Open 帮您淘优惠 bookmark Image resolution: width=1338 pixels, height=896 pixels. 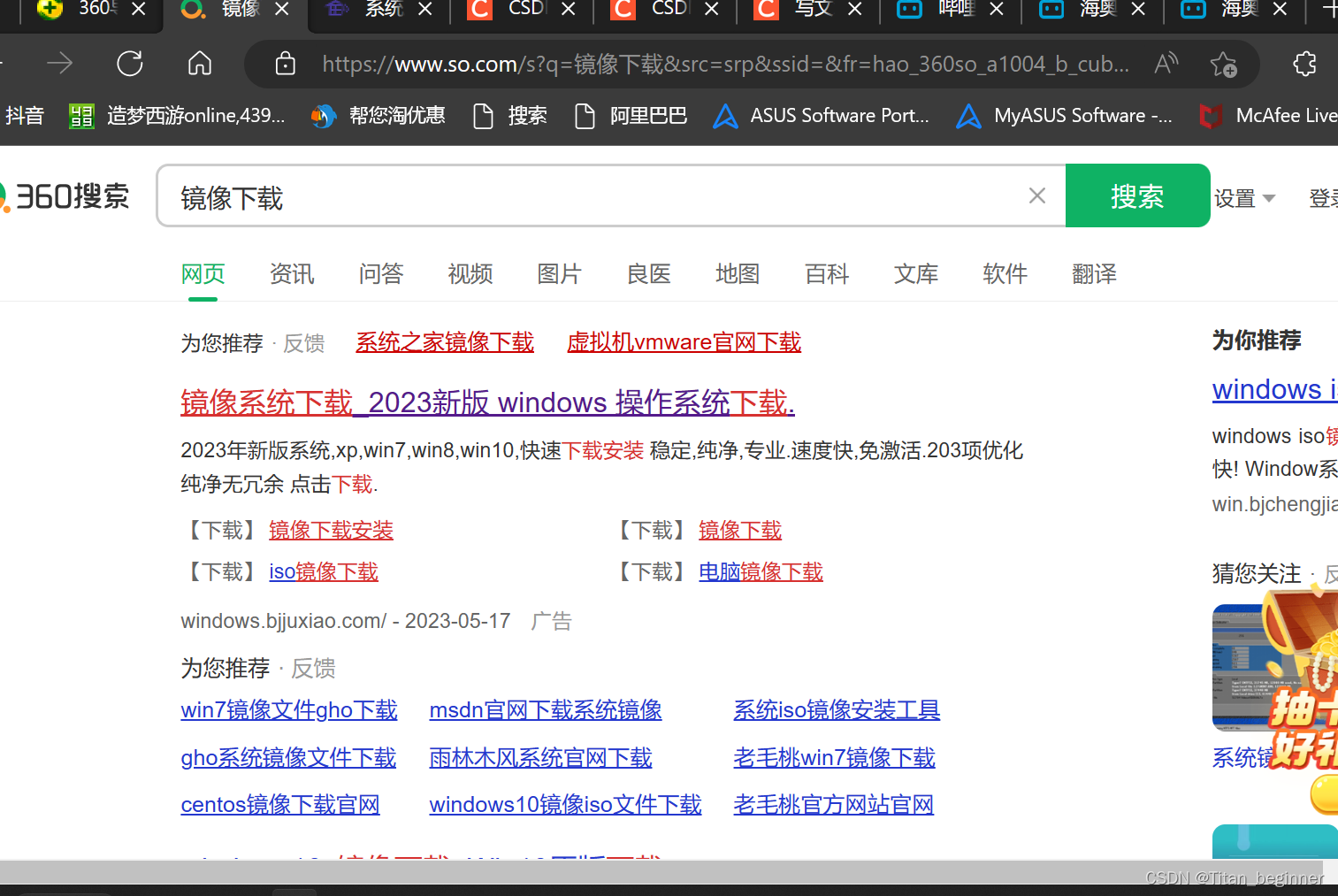pyautogui.click(x=378, y=116)
